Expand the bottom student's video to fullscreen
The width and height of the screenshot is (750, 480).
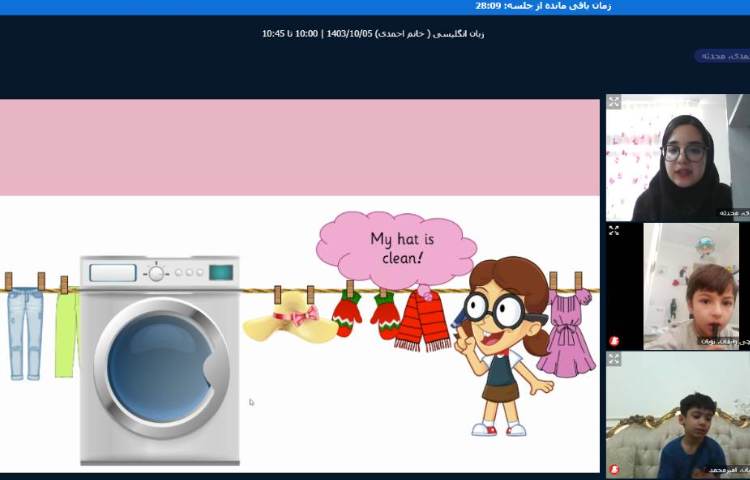tap(614, 359)
